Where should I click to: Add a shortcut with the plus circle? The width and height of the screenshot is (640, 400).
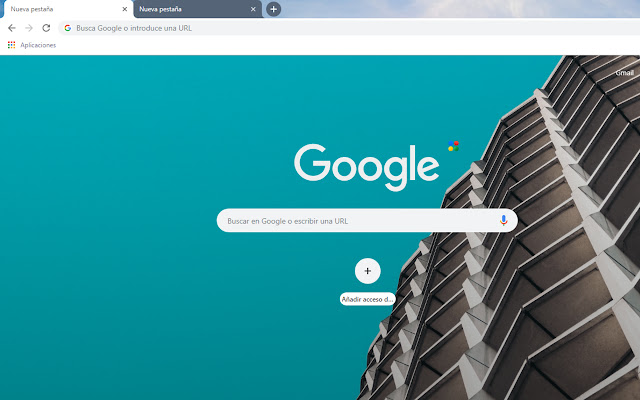[x=367, y=271]
